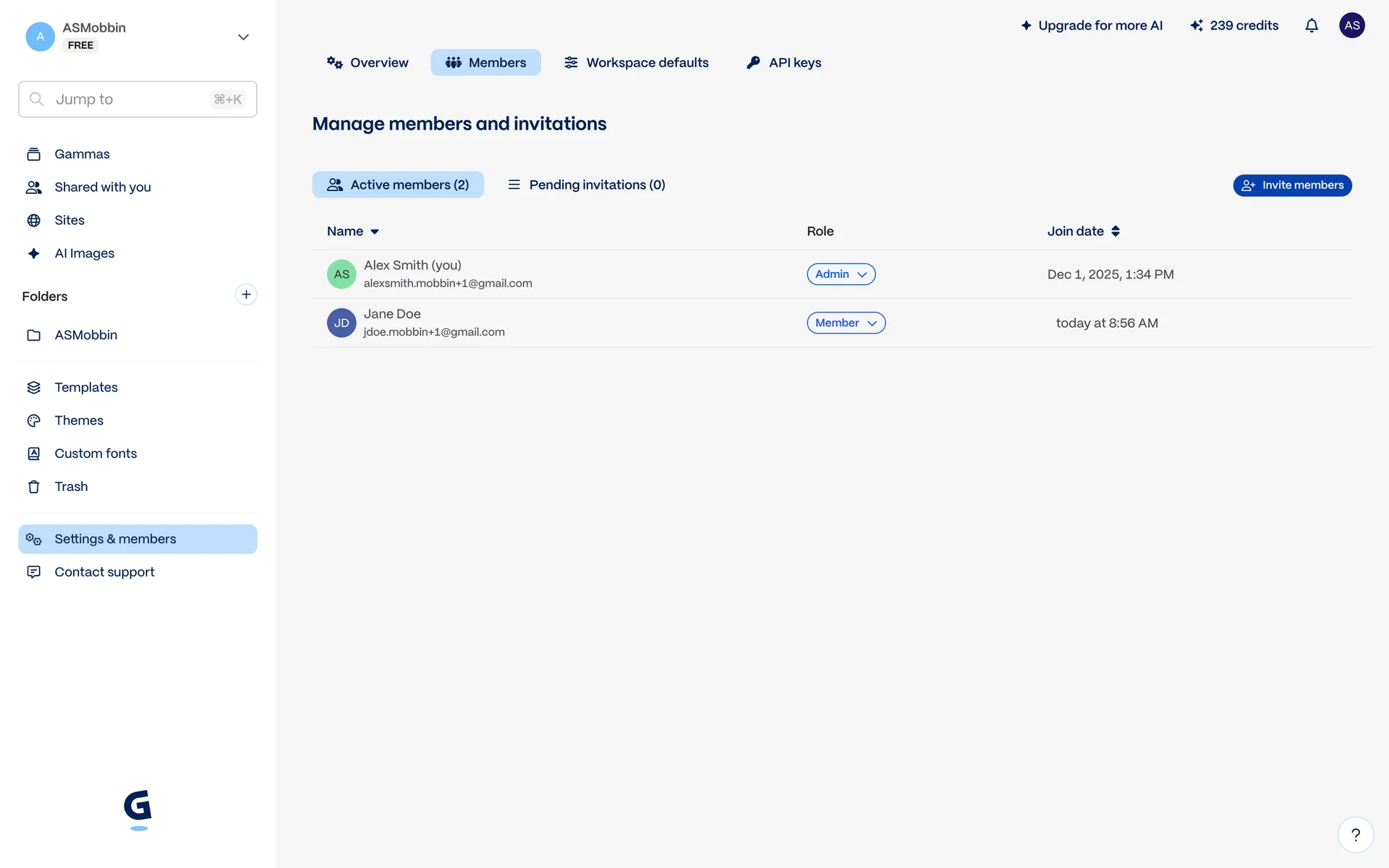Toggle the Join date sort order
The width and height of the screenshot is (1389, 868).
pos(1083,231)
